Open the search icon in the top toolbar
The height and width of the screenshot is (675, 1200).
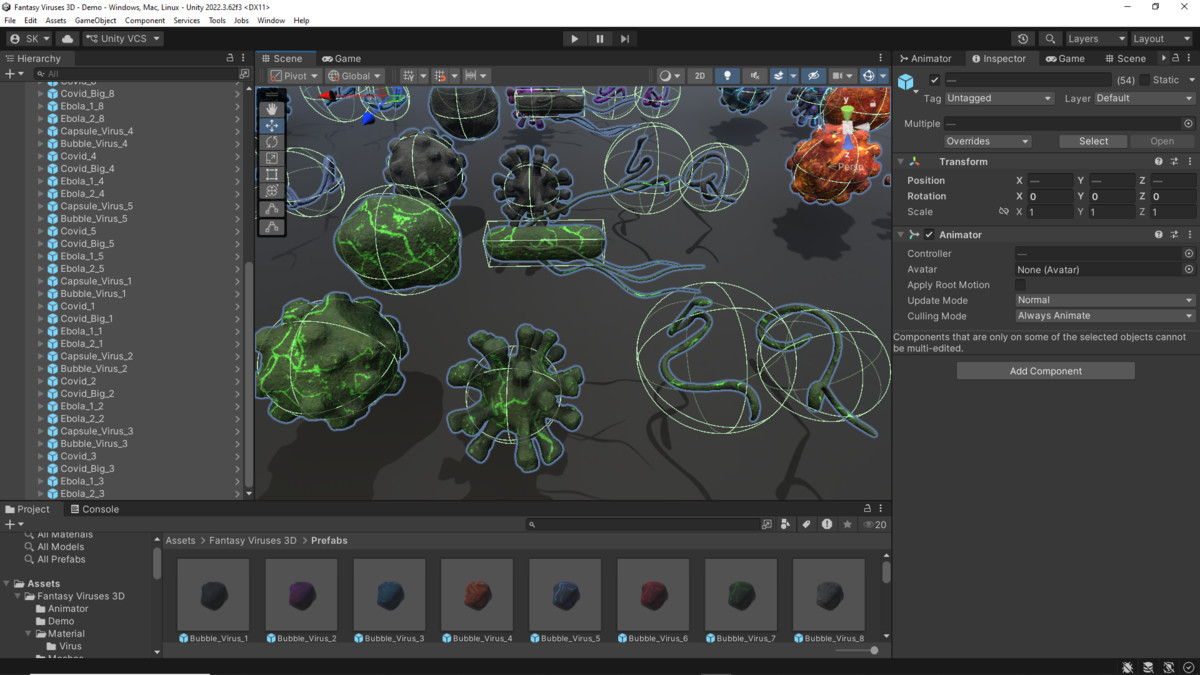(x=1049, y=38)
